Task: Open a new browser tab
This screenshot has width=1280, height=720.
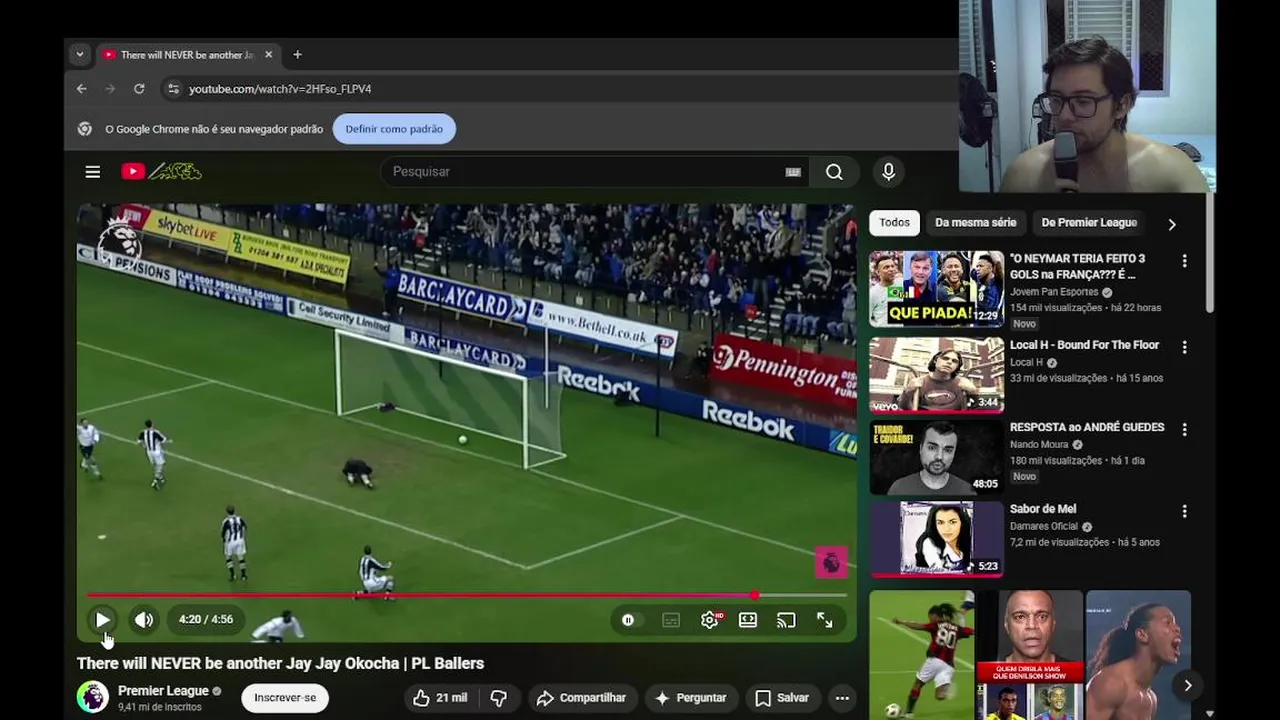Action: click(297, 55)
